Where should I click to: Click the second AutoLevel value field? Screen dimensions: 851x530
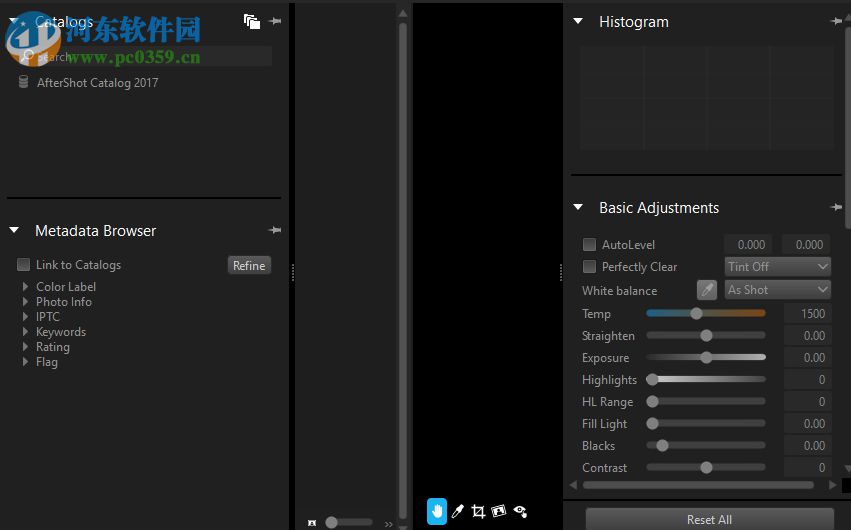pos(808,245)
